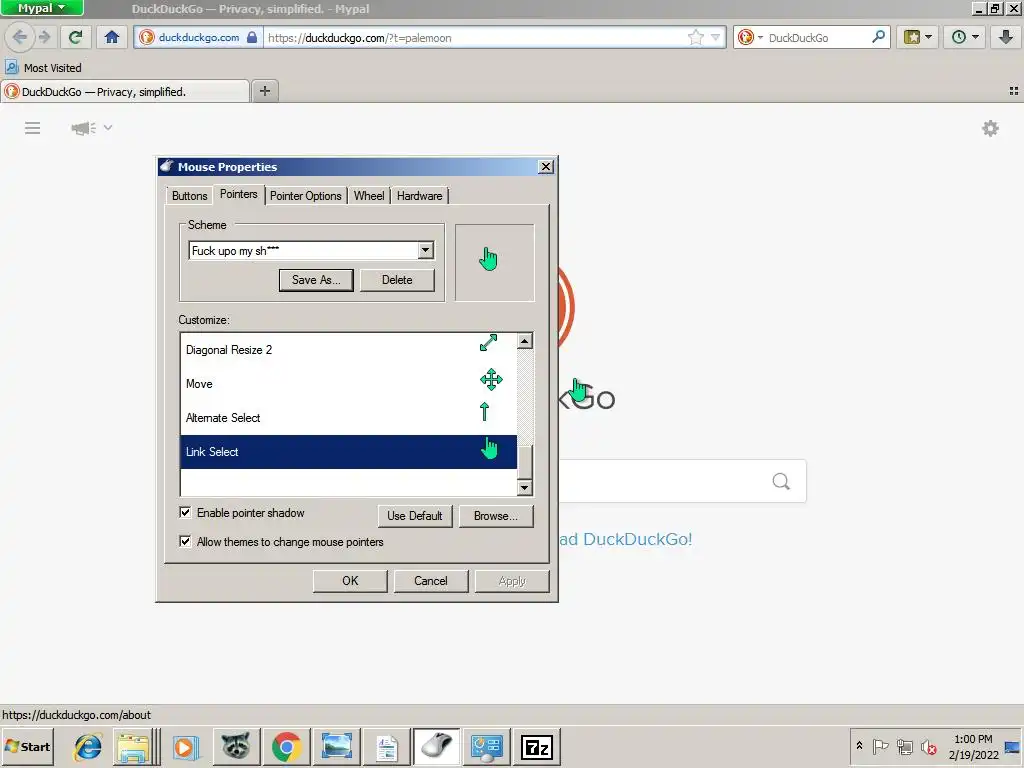The image size is (1024, 768).
Task: Click the Browse... button
Action: pos(496,516)
